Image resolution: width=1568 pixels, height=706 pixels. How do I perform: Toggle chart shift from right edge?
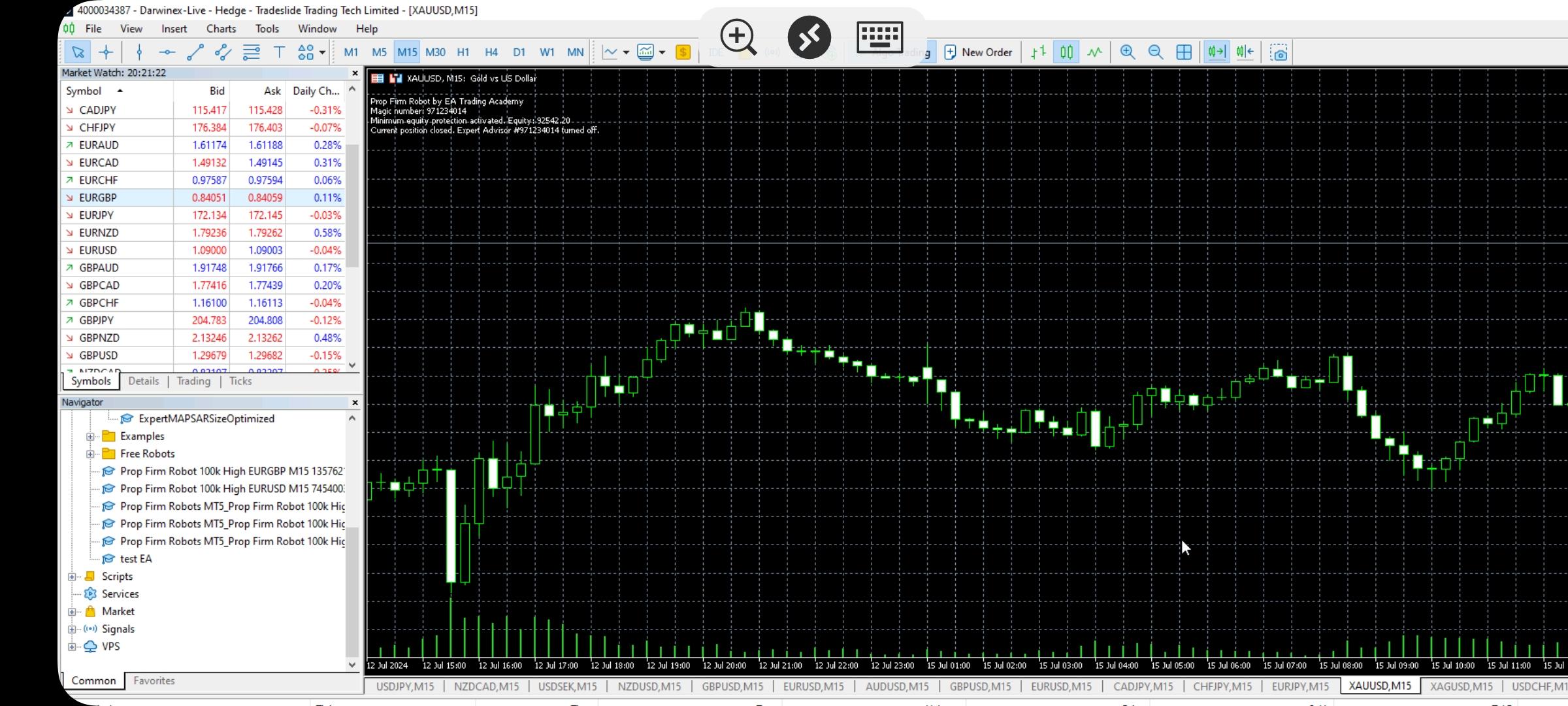1245,52
